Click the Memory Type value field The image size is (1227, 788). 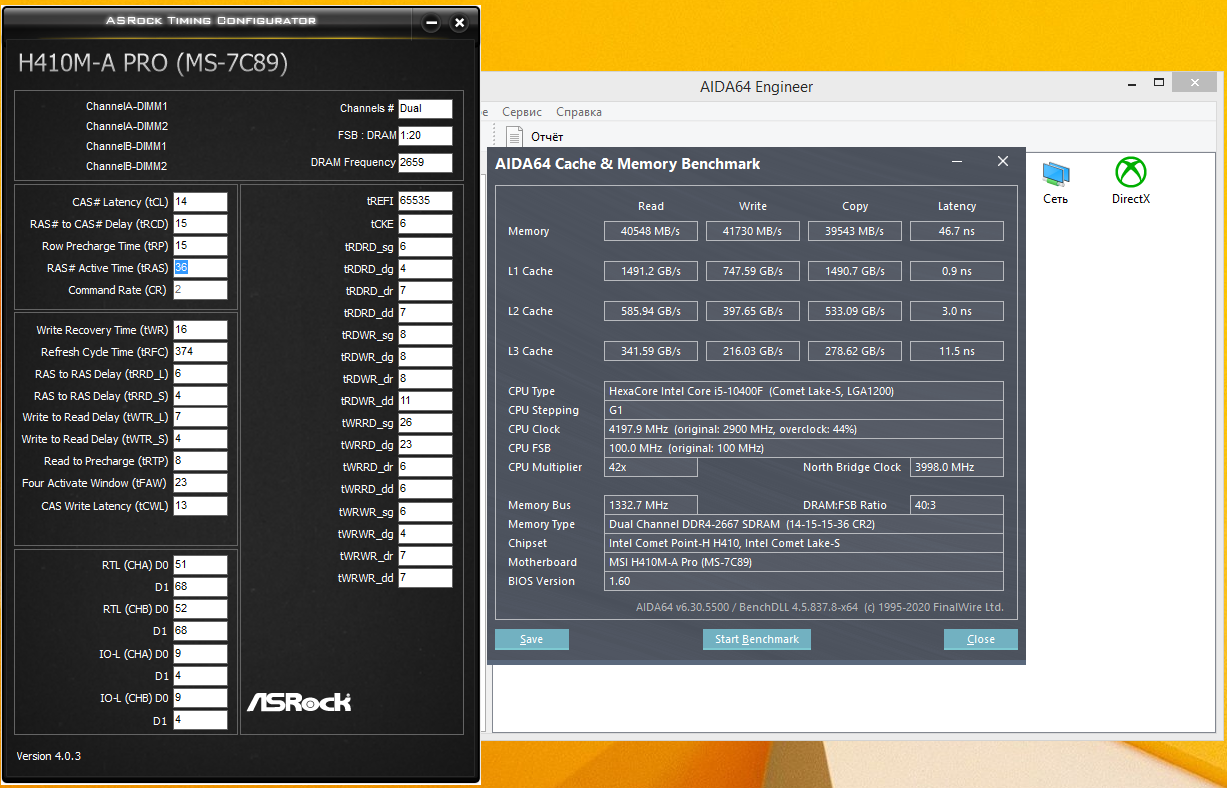pyautogui.click(x=804, y=524)
